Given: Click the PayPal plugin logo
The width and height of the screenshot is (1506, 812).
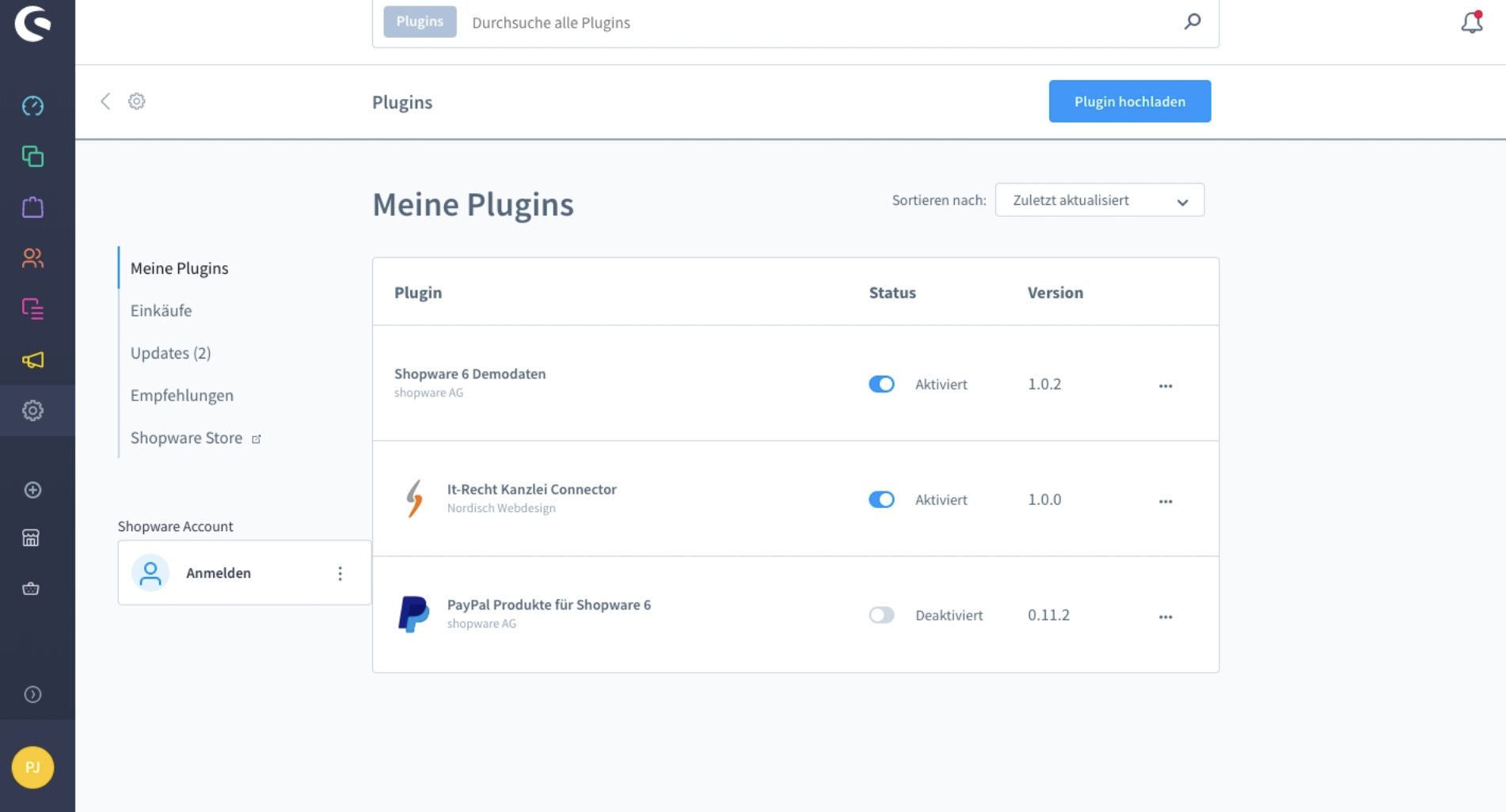Looking at the screenshot, I should click(413, 614).
